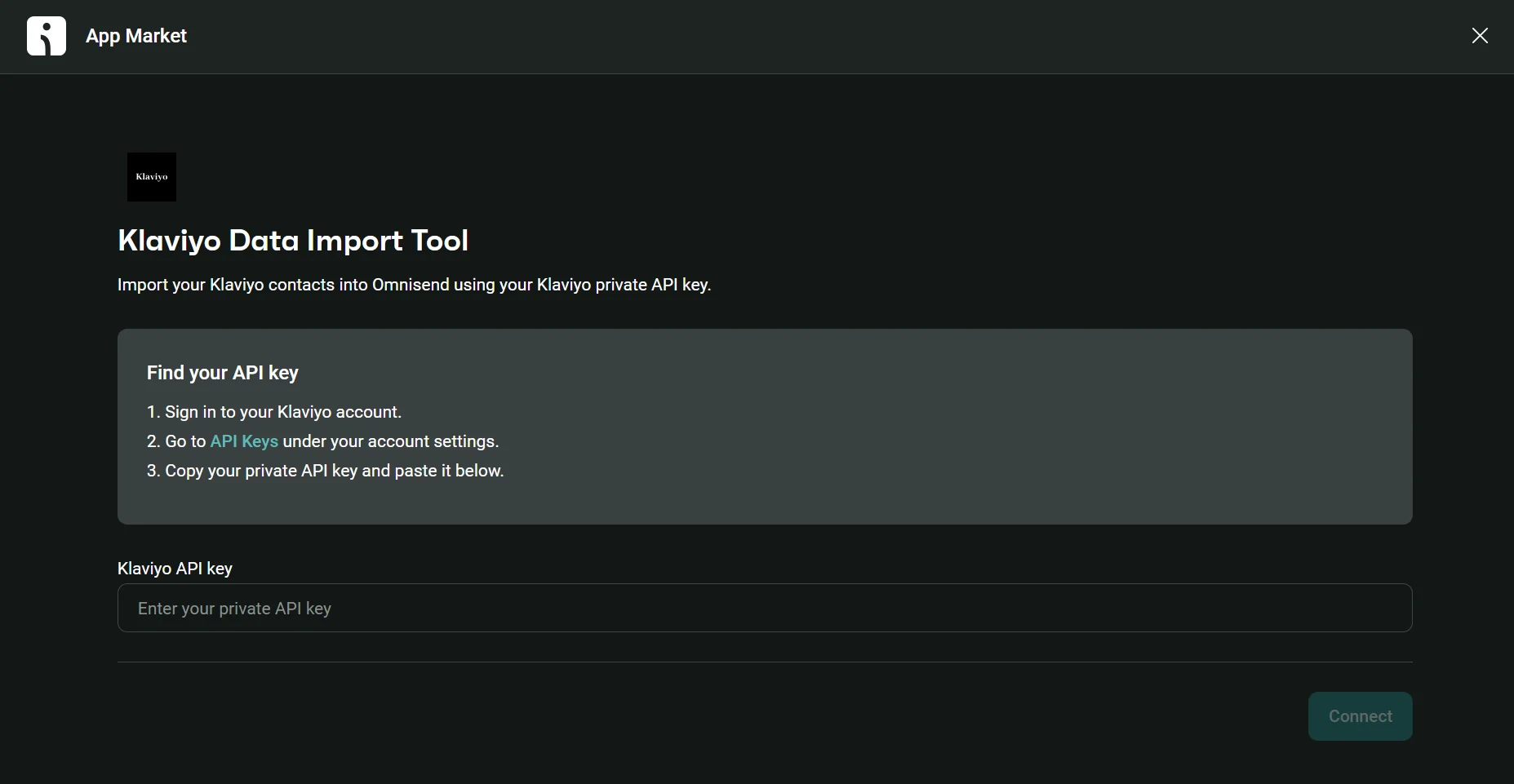Click the App Market title text

click(x=136, y=36)
